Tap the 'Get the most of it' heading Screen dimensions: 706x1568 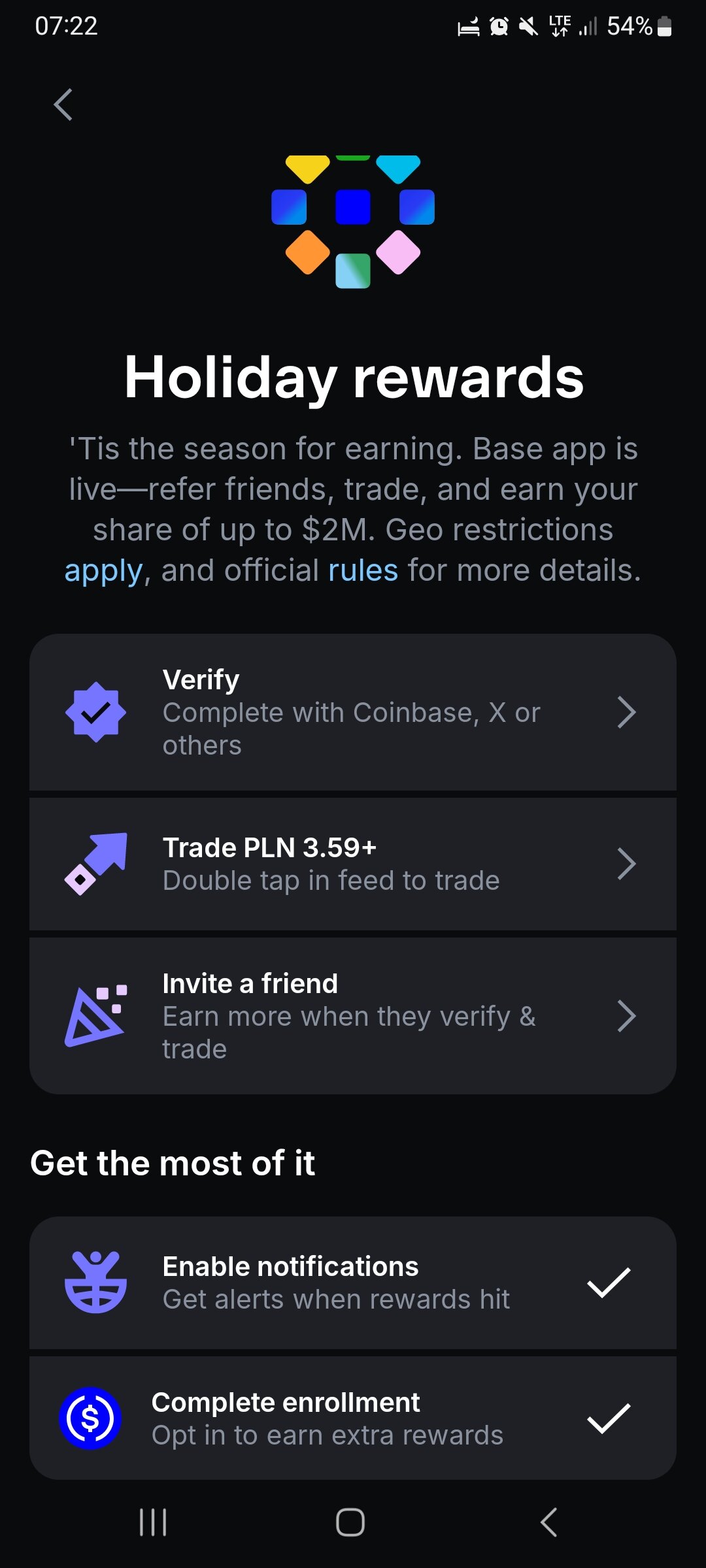click(173, 1164)
